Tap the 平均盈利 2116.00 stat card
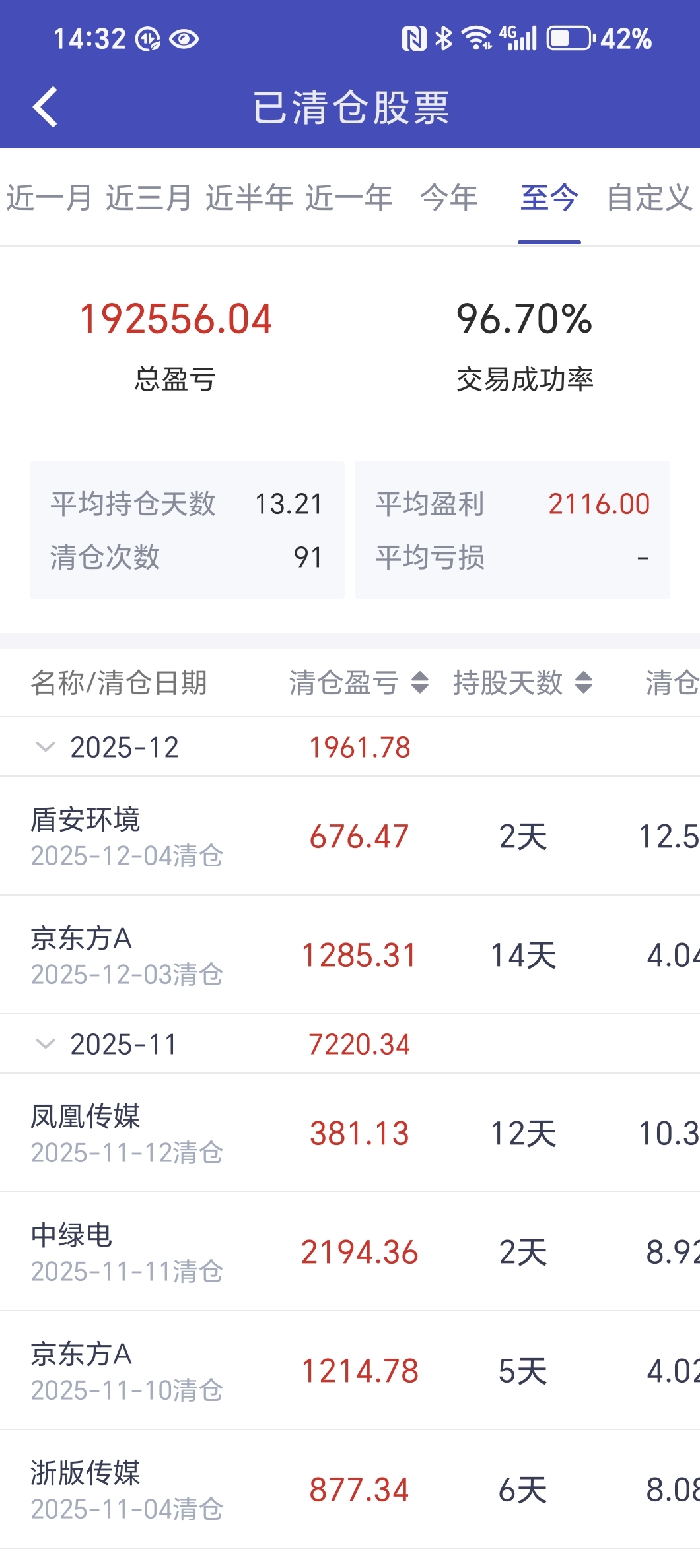The image size is (700, 1568). coord(512,530)
